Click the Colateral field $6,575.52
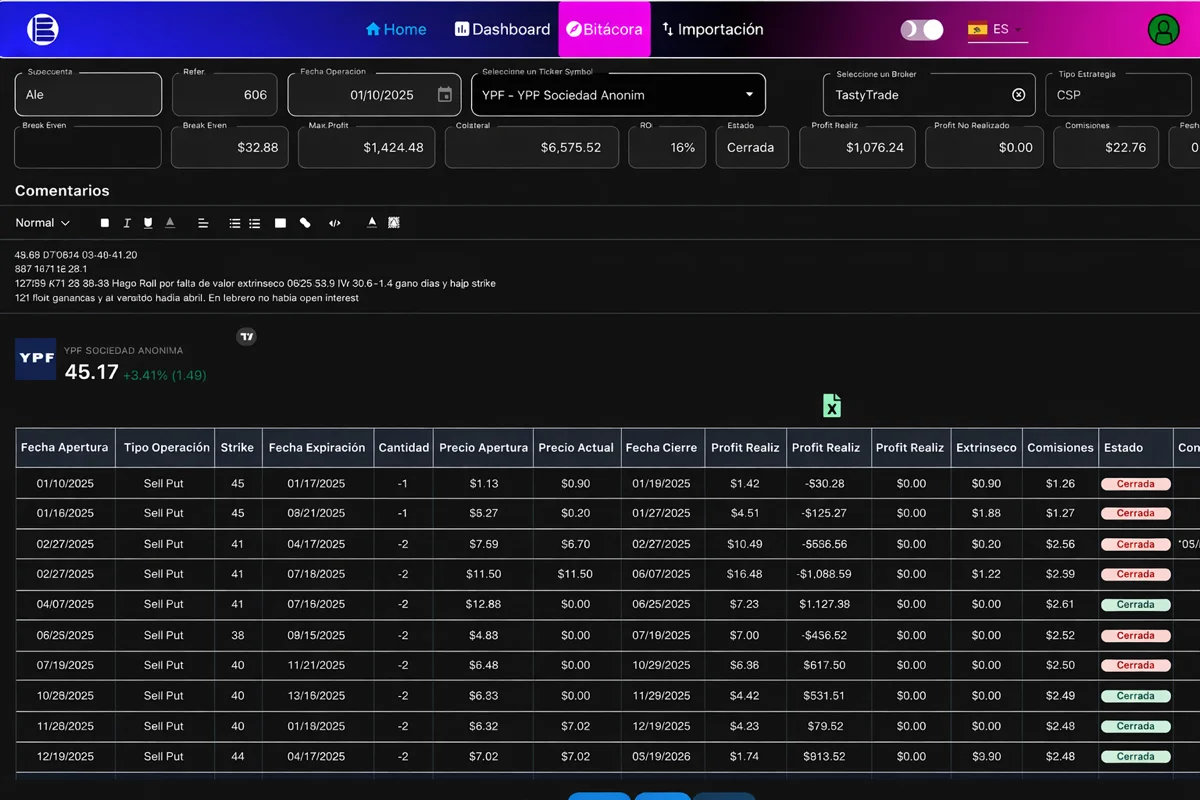 pyautogui.click(x=532, y=147)
